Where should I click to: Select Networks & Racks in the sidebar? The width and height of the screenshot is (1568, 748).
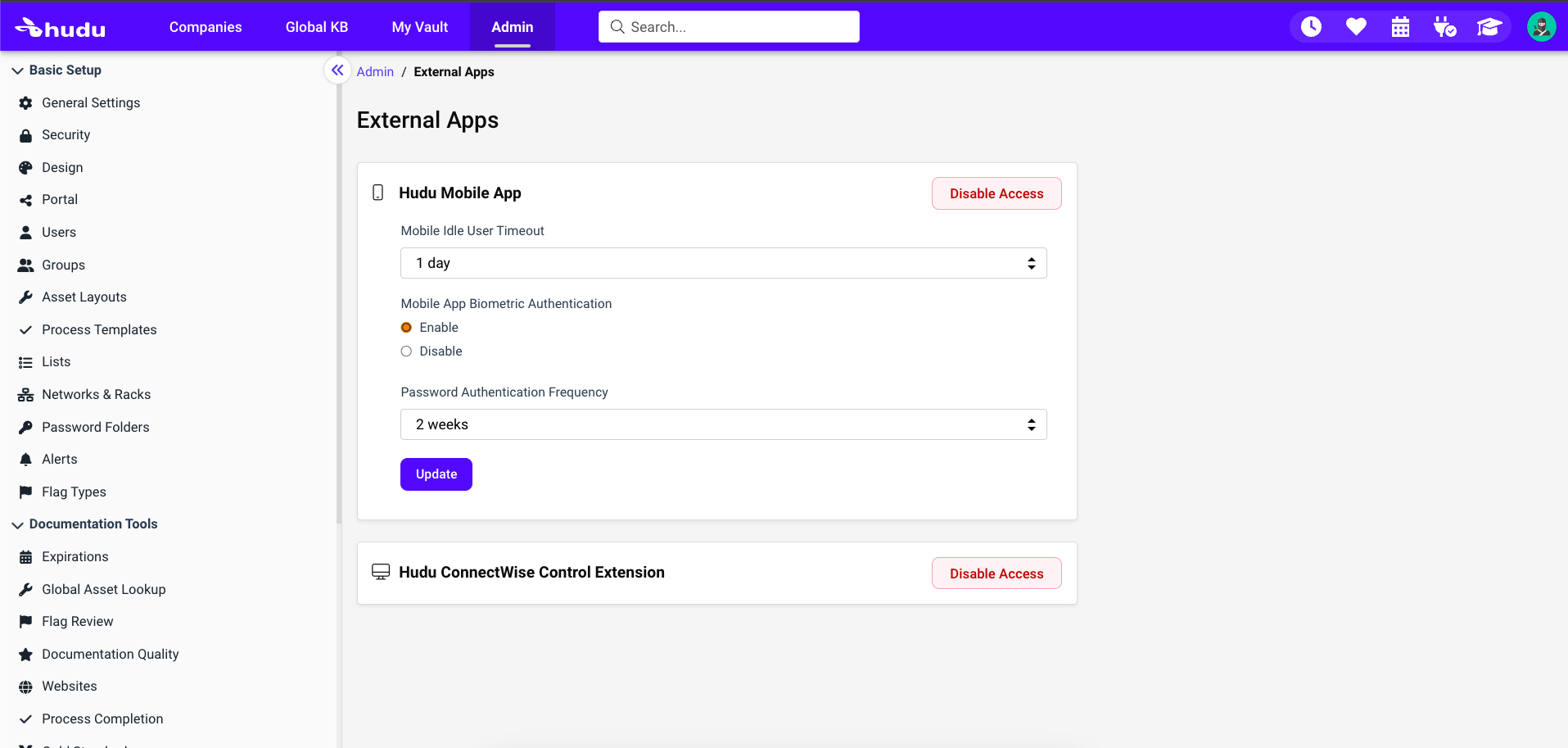pyautogui.click(x=96, y=394)
